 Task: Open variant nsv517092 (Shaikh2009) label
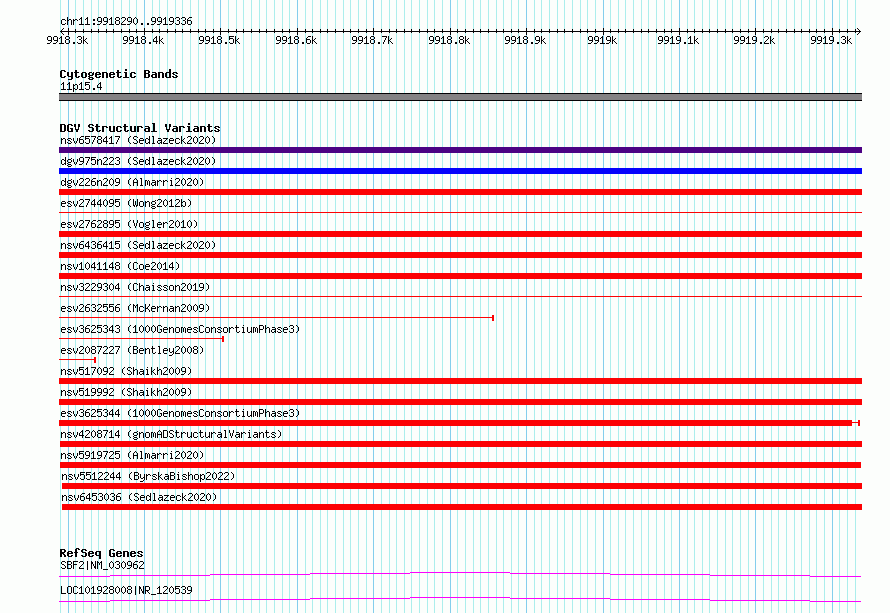126,371
